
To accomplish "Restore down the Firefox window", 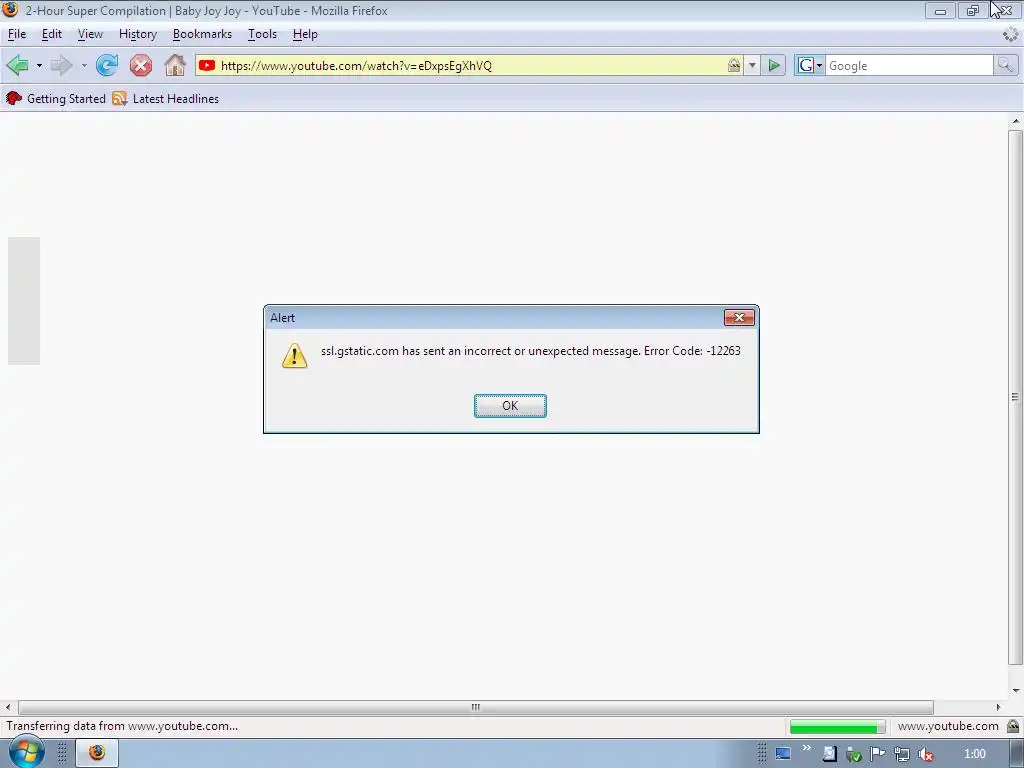I will (972, 10).
